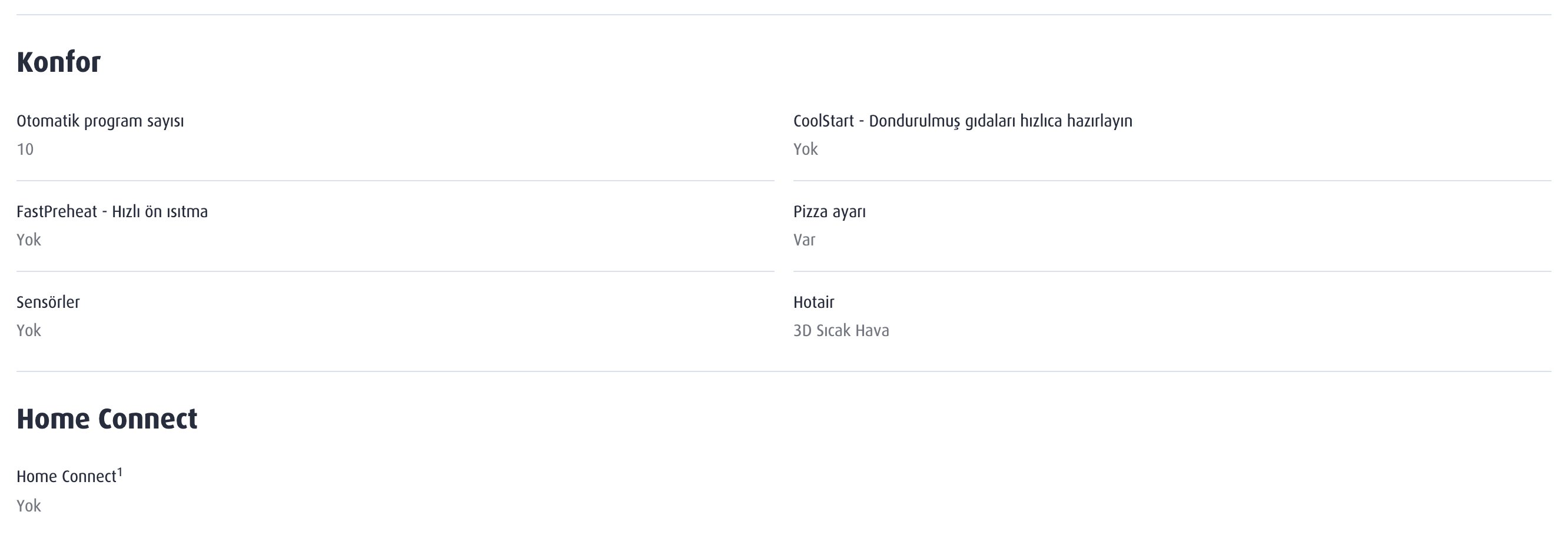Viewport: 1568px width, 538px height.
Task: Click the Home Connect section heading
Action: [107, 419]
